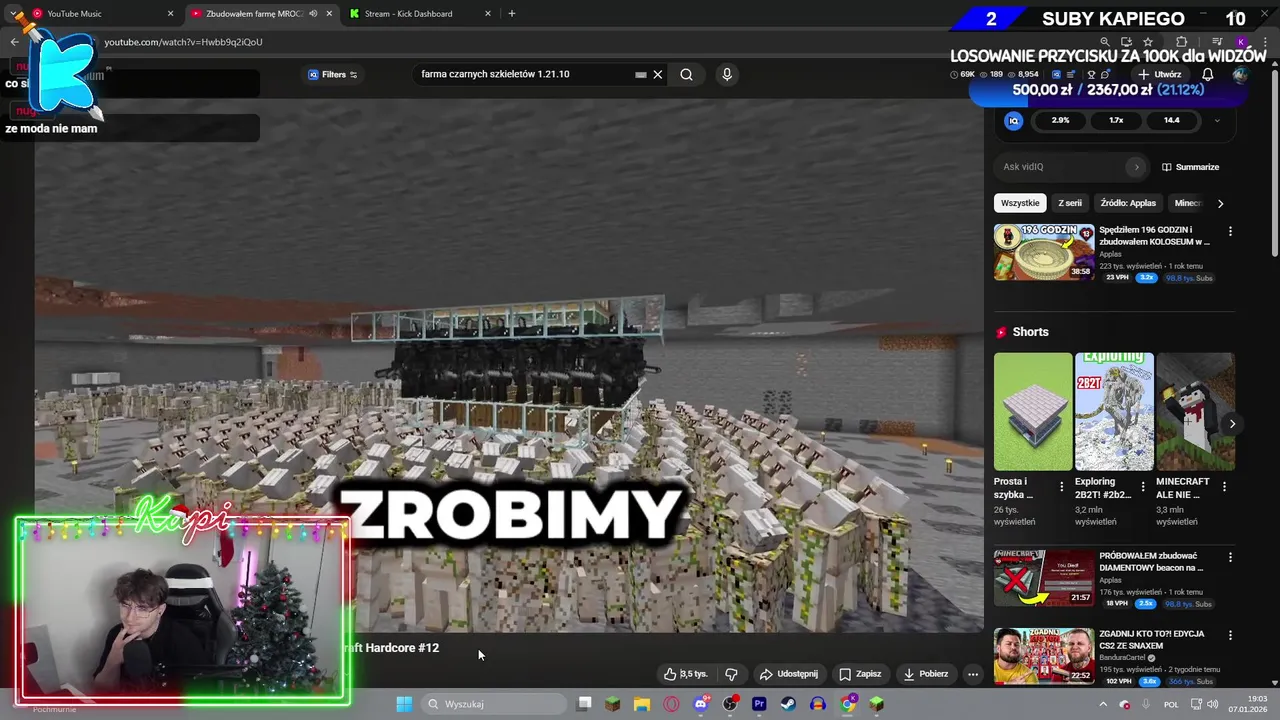The image size is (1280, 720).
Task: Open options for PRÓBOWAŁEM zbudować video
Action: coord(1230,556)
